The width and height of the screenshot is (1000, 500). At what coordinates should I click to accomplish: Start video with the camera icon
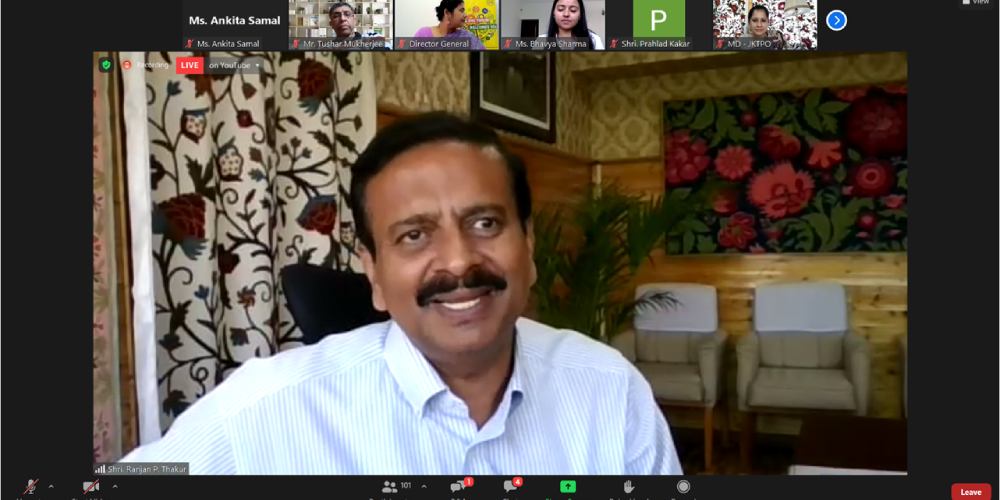point(91,487)
